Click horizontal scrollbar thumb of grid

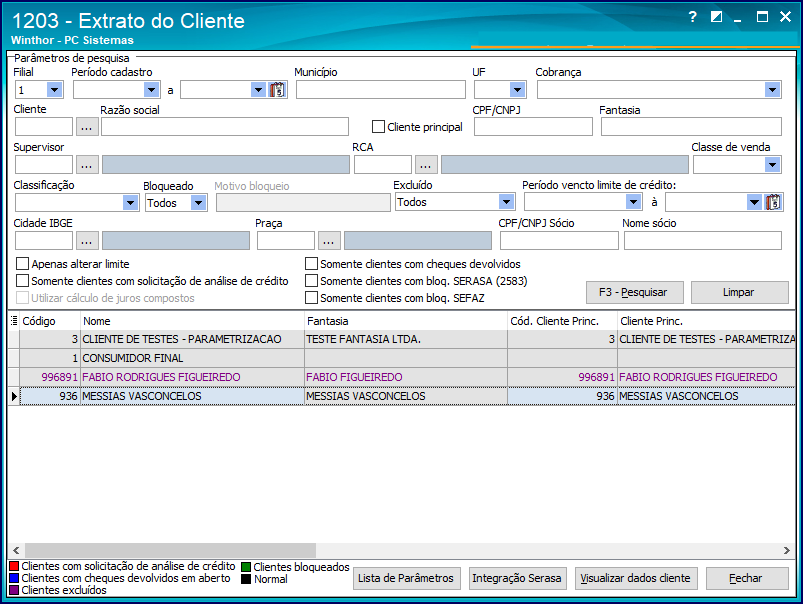click(171, 550)
